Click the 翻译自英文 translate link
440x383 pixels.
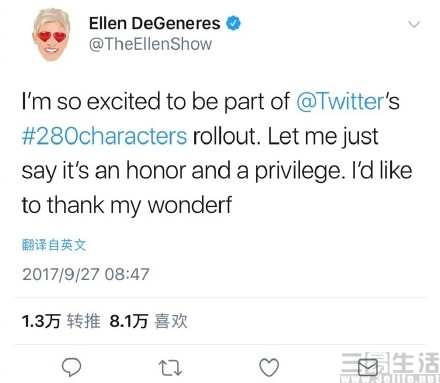click(54, 245)
